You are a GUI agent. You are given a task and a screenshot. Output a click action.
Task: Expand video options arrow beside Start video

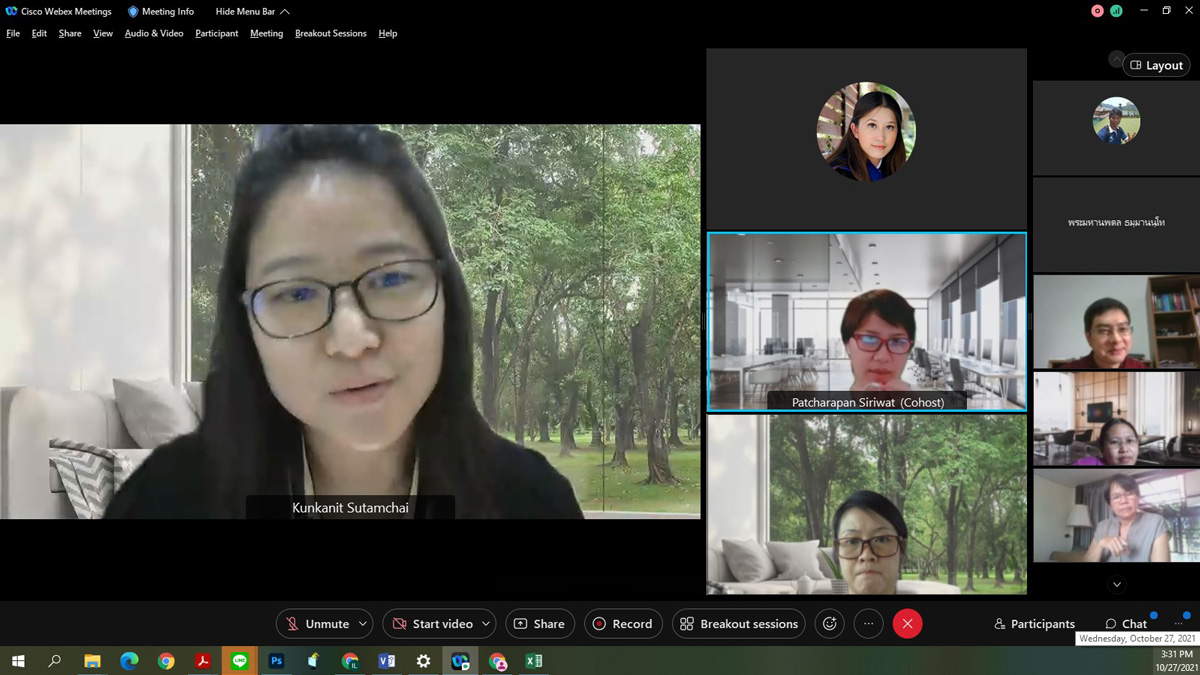(486, 624)
